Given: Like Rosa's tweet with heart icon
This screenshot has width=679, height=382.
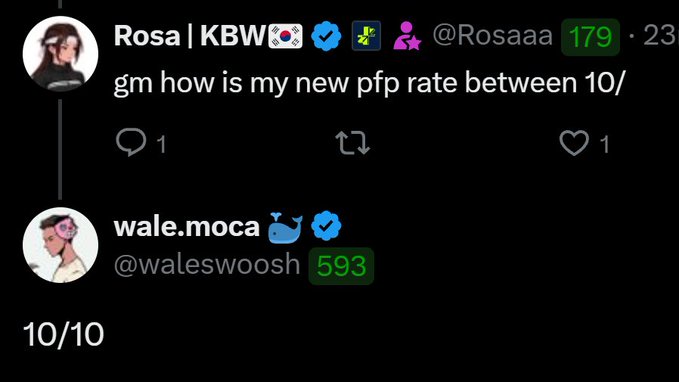Looking at the screenshot, I should click(574, 143).
